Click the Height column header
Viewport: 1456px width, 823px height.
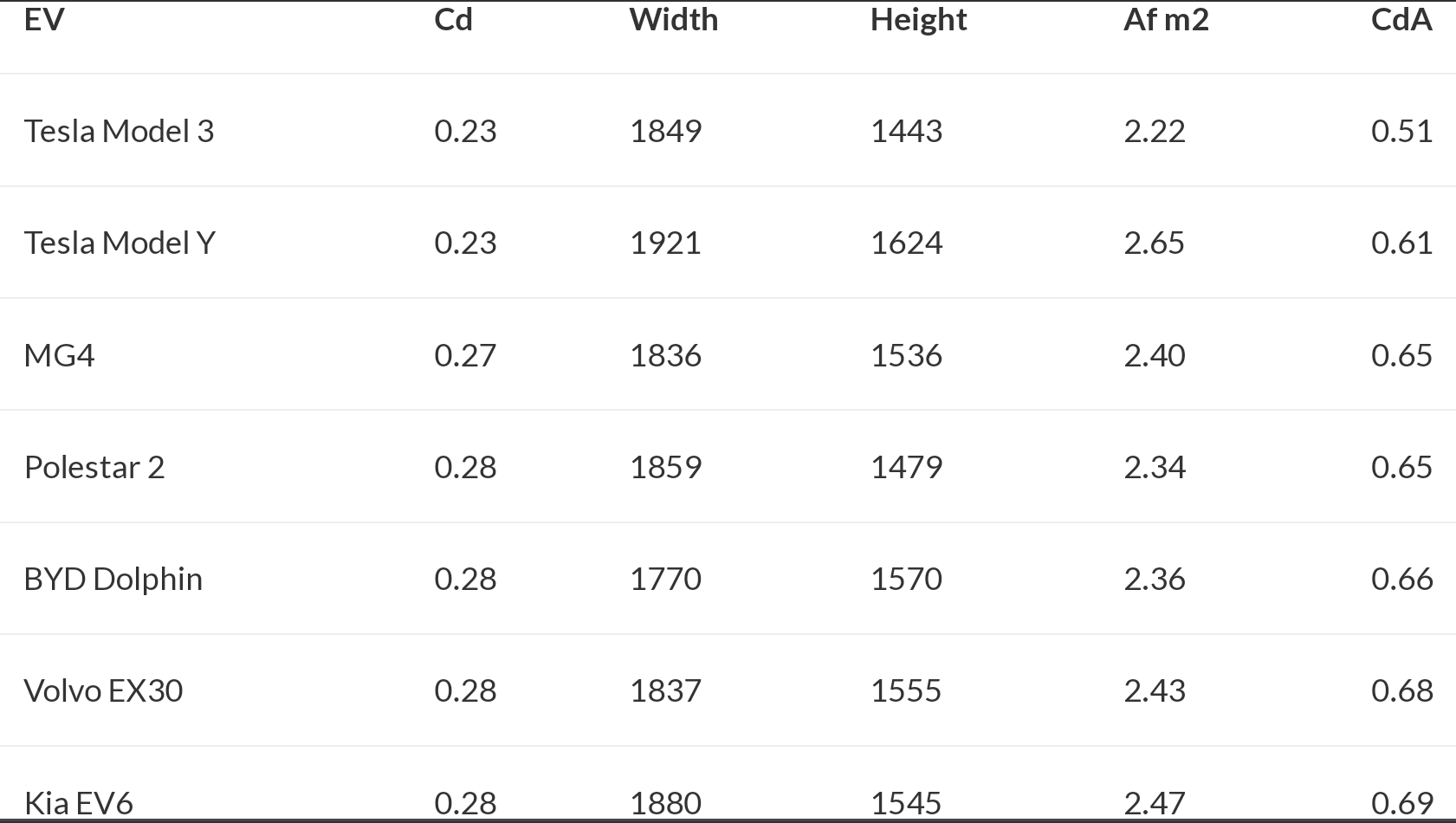pos(918,20)
